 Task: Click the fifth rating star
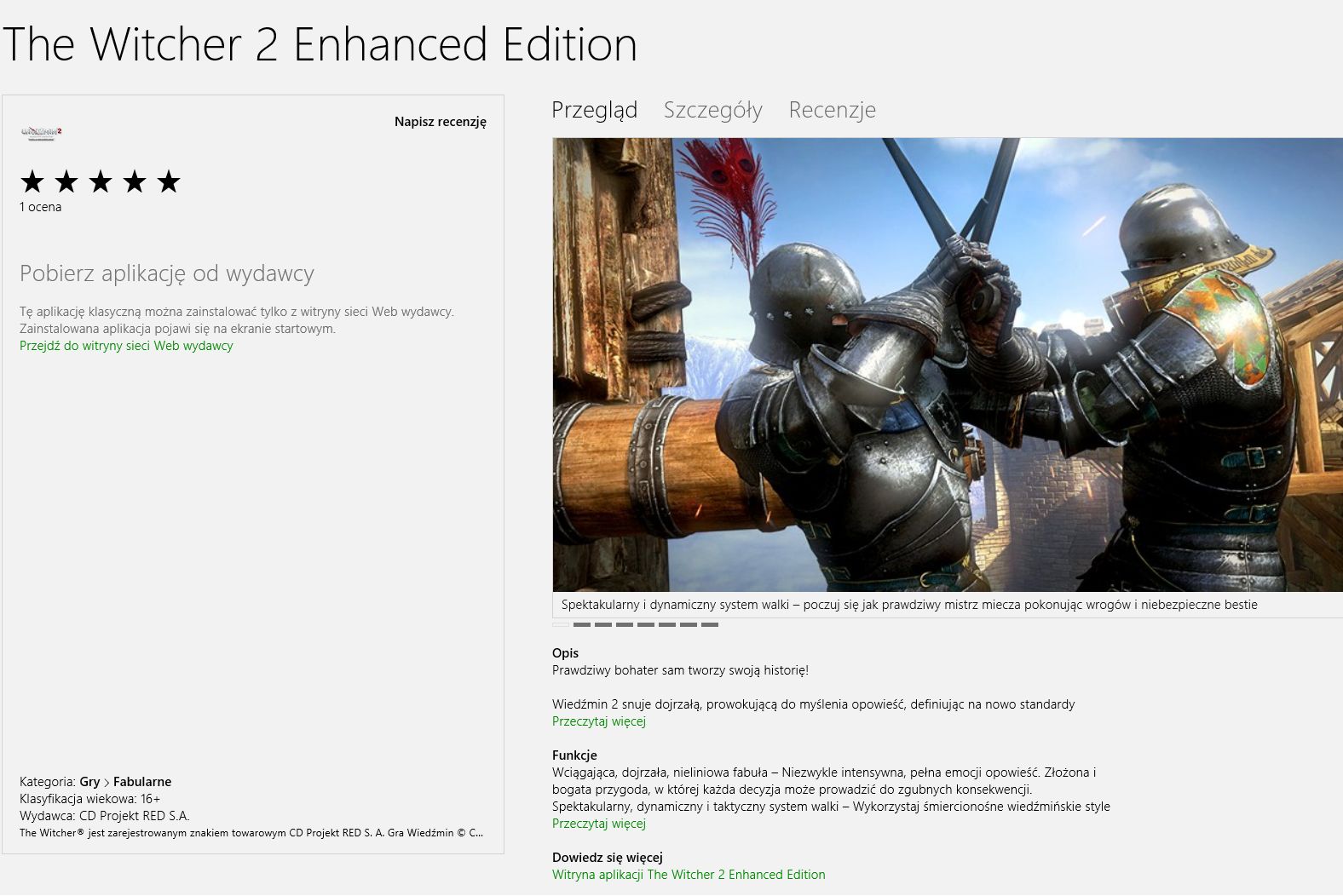coord(169,181)
